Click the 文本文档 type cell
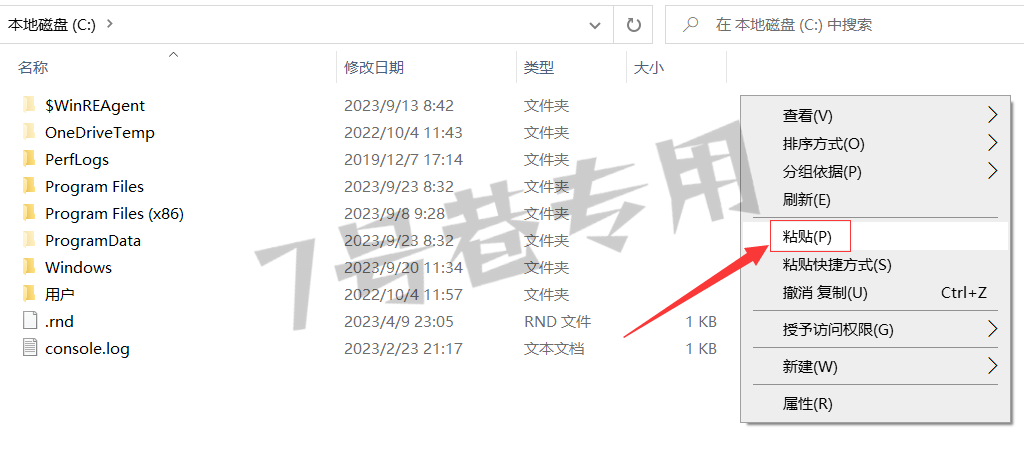 pyautogui.click(x=554, y=348)
